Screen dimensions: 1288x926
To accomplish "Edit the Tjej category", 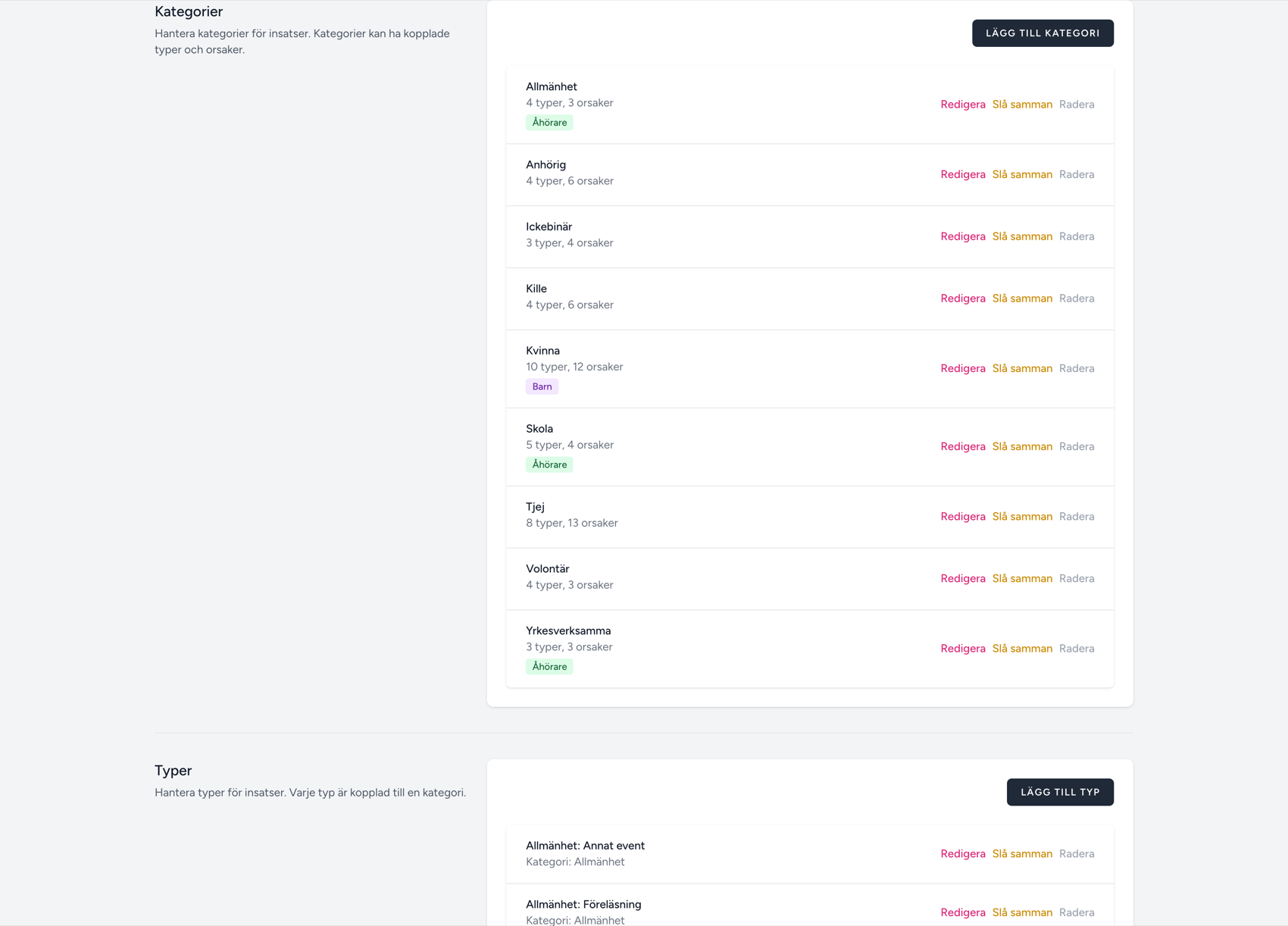I will tap(963, 517).
